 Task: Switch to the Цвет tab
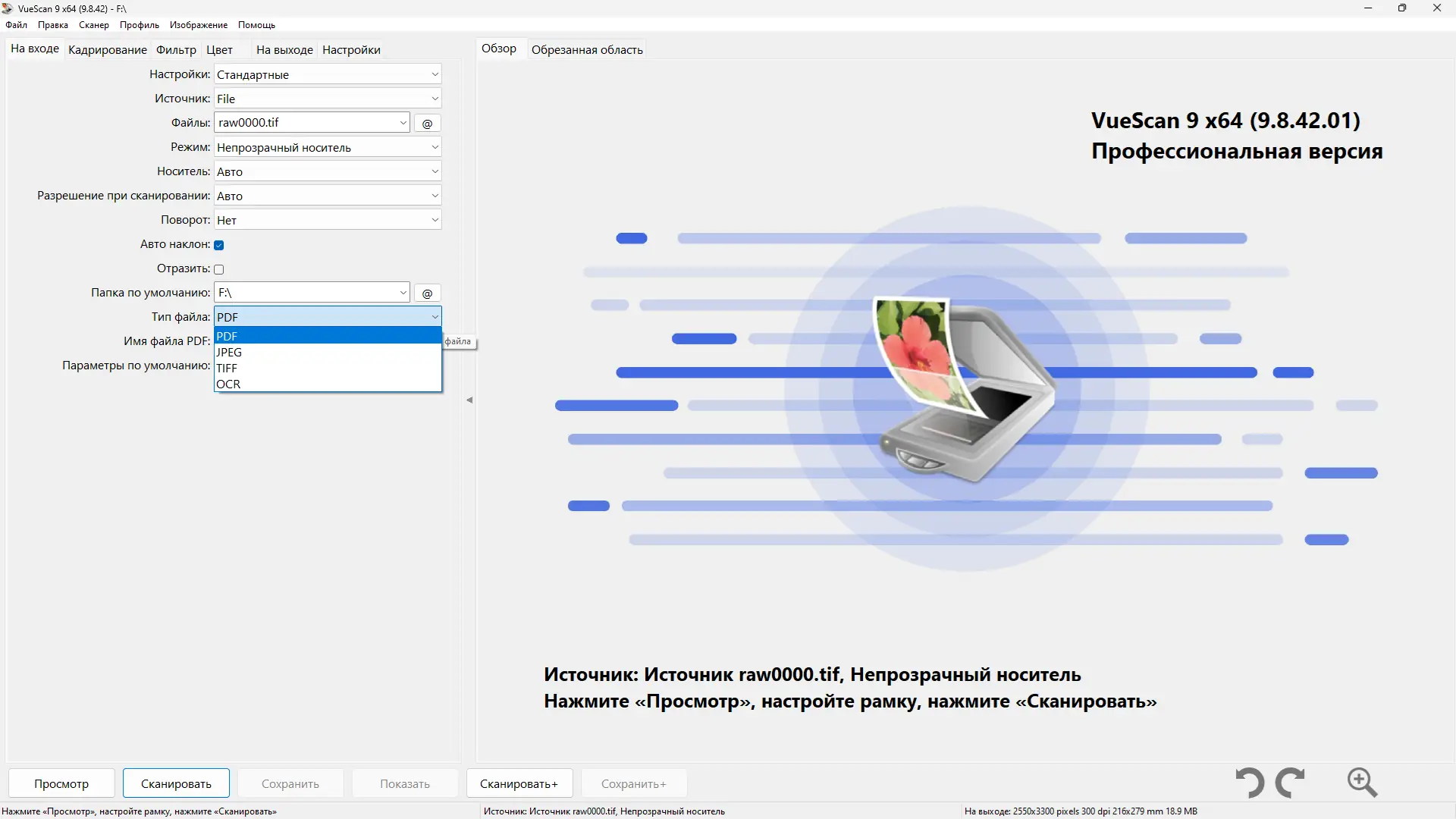coord(218,49)
